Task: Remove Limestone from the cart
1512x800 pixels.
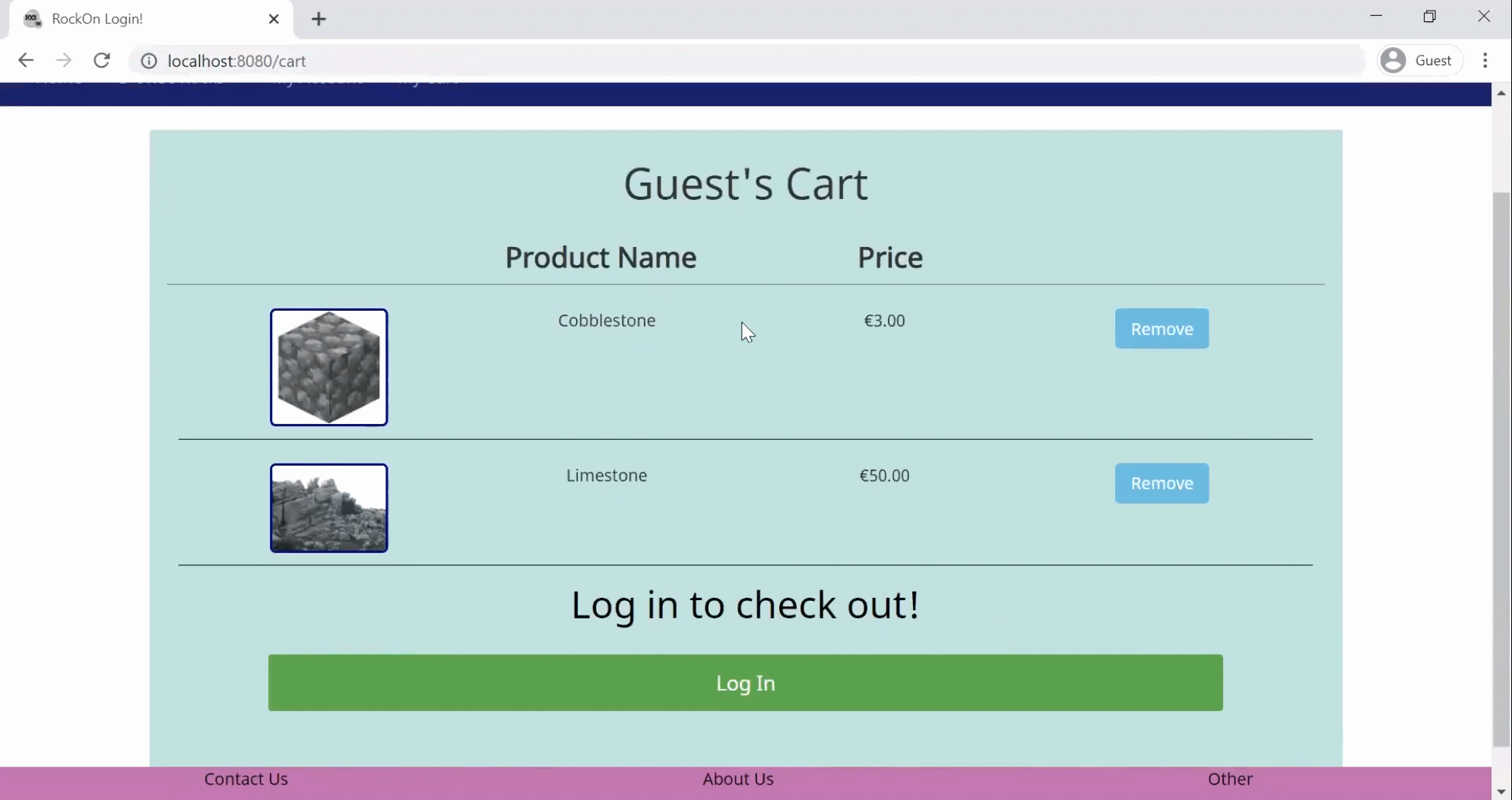Action: (x=1162, y=483)
